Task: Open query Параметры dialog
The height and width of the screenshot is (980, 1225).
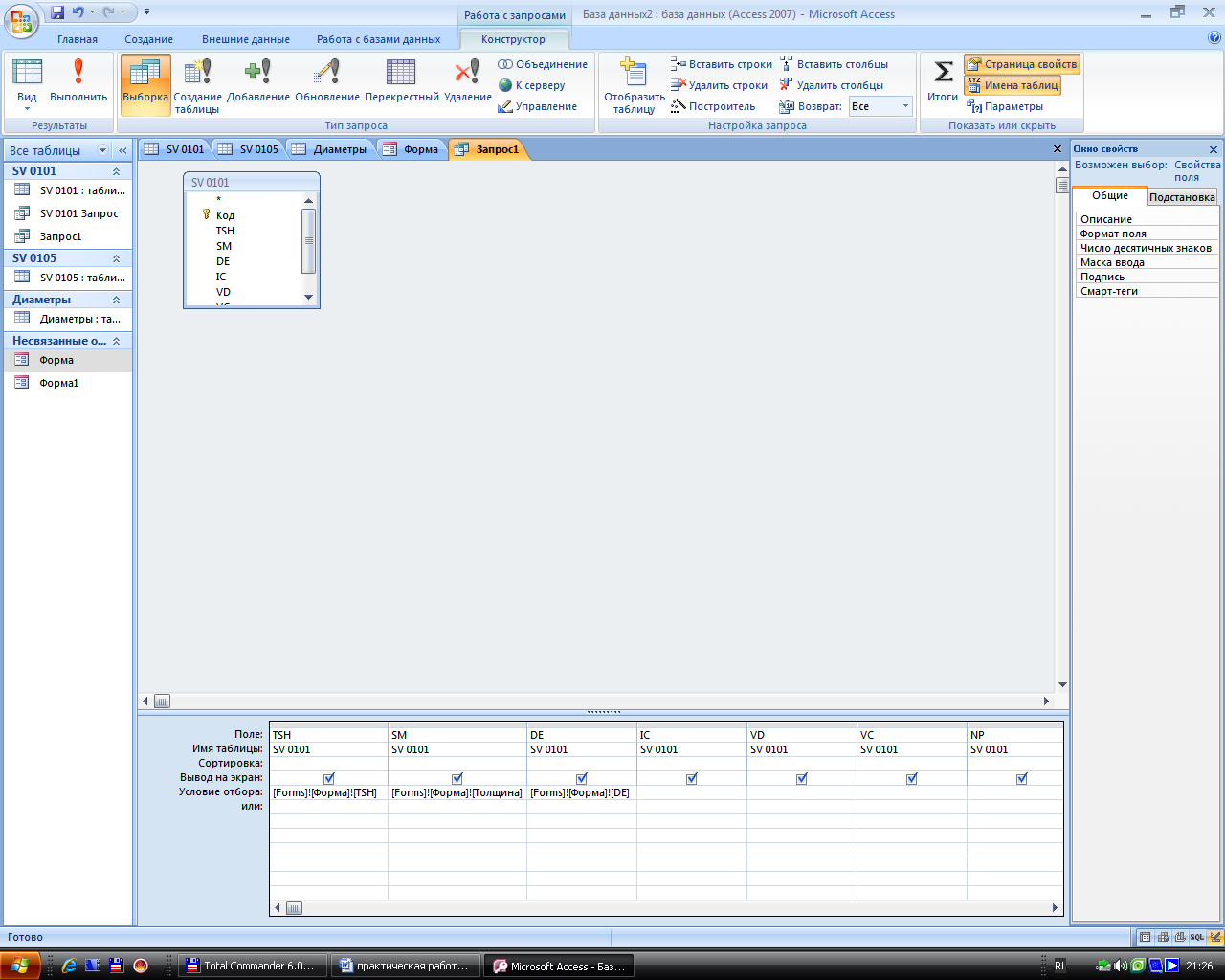Action: (1005, 106)
